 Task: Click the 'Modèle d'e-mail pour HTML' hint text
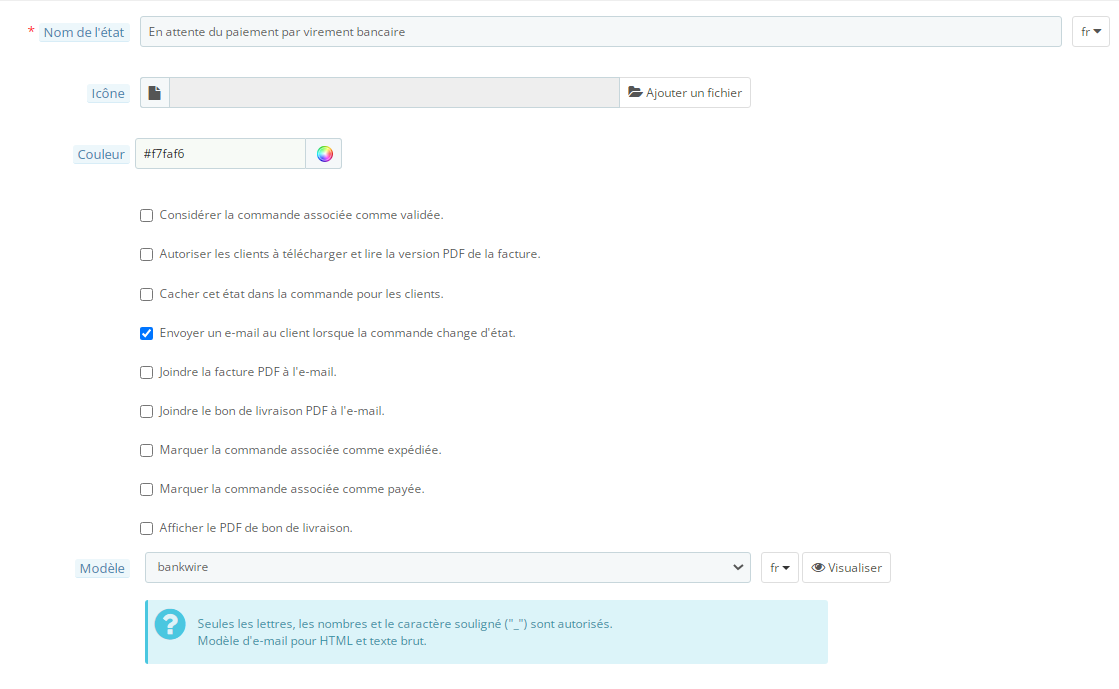pos(312,641)
